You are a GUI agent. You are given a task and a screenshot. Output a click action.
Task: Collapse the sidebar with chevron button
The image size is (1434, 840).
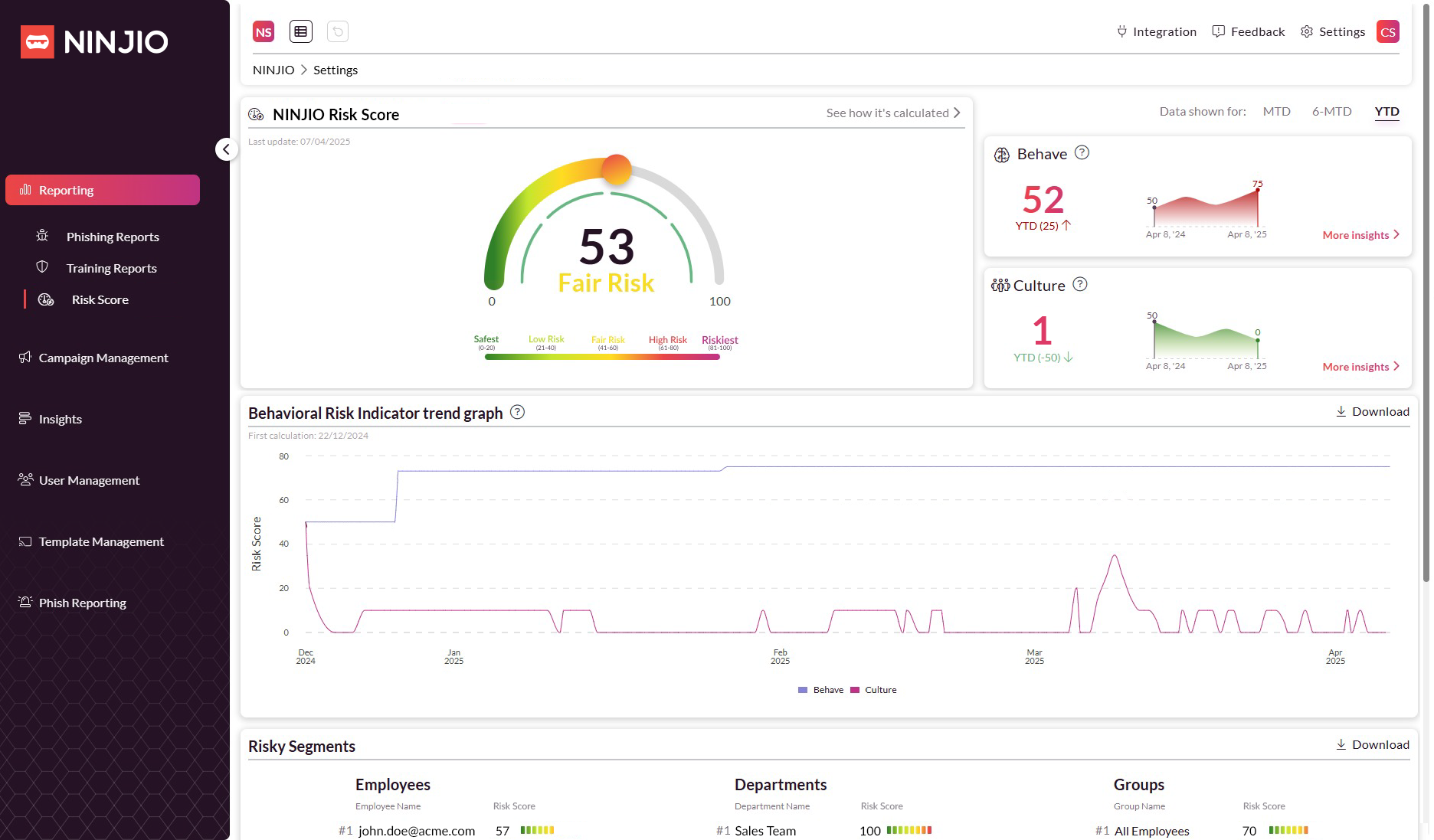[226, 149]
